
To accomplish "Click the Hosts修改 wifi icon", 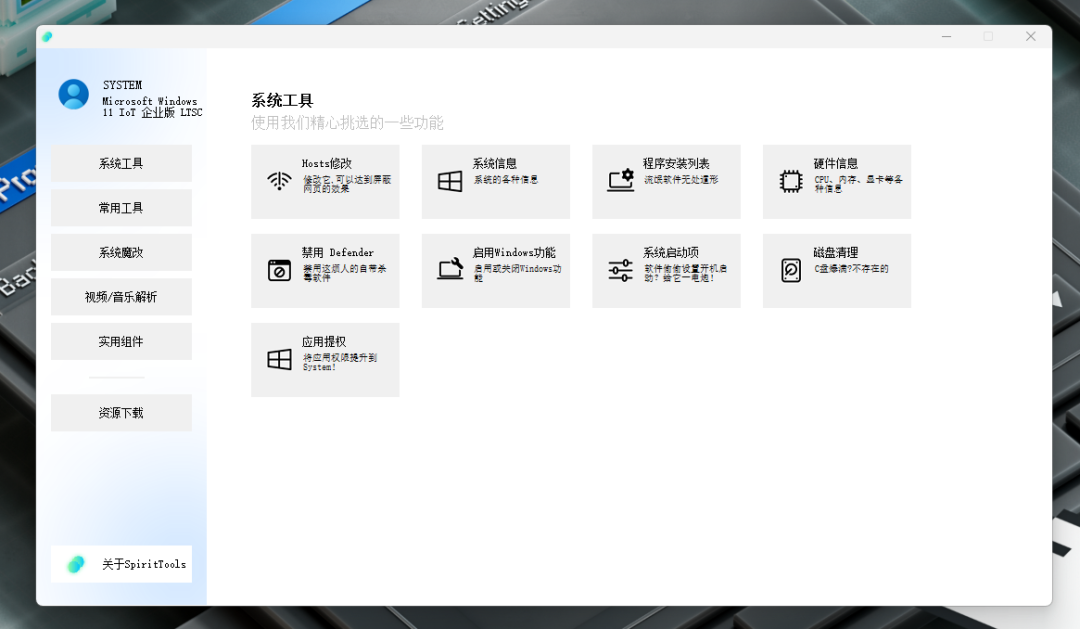I will click(x=279, y=181).
